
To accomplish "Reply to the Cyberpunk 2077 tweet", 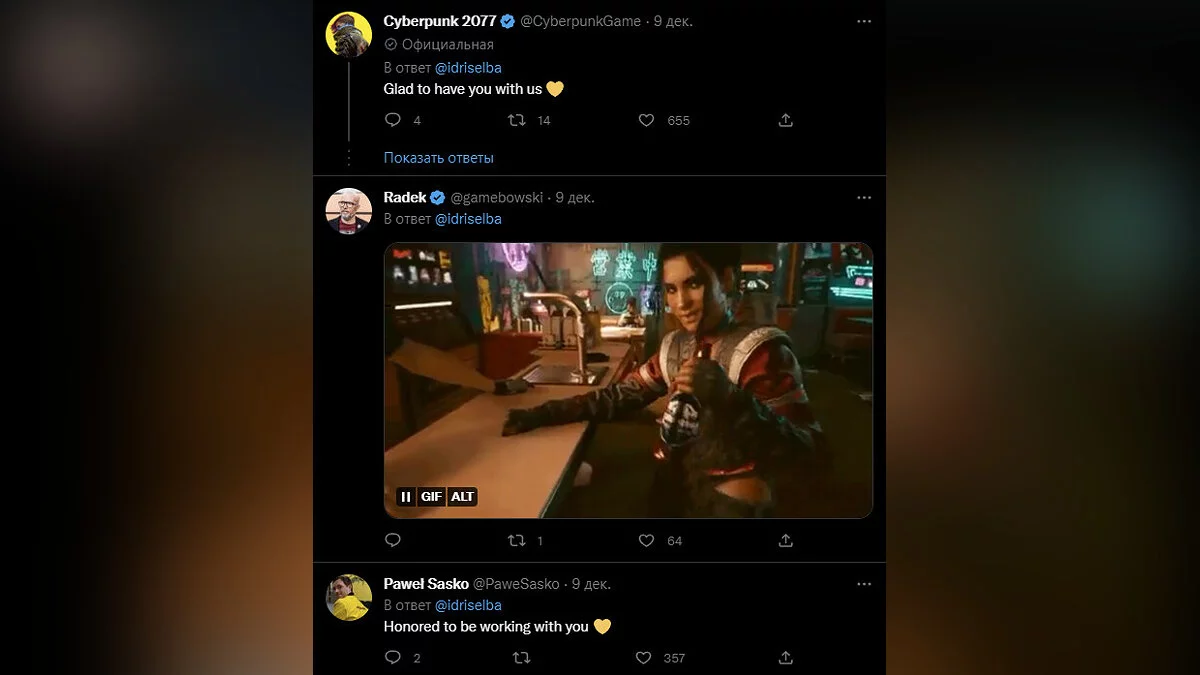I will coord(393,120).
